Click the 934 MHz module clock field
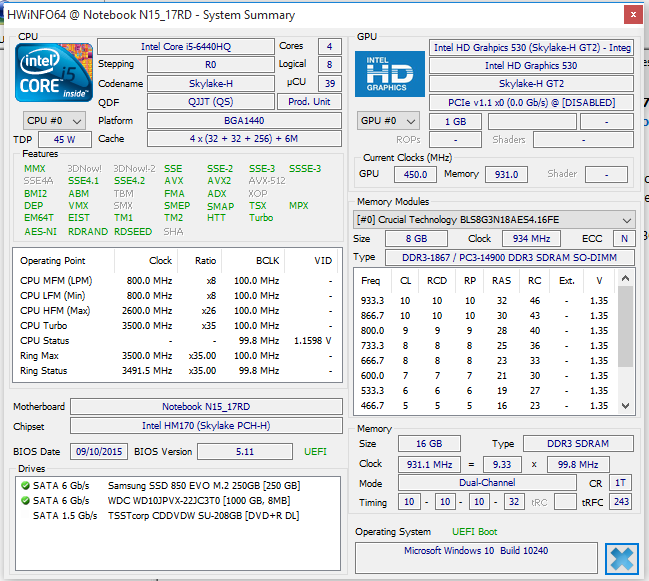Viewport: 649px width, 581px height. coord(531,239)
